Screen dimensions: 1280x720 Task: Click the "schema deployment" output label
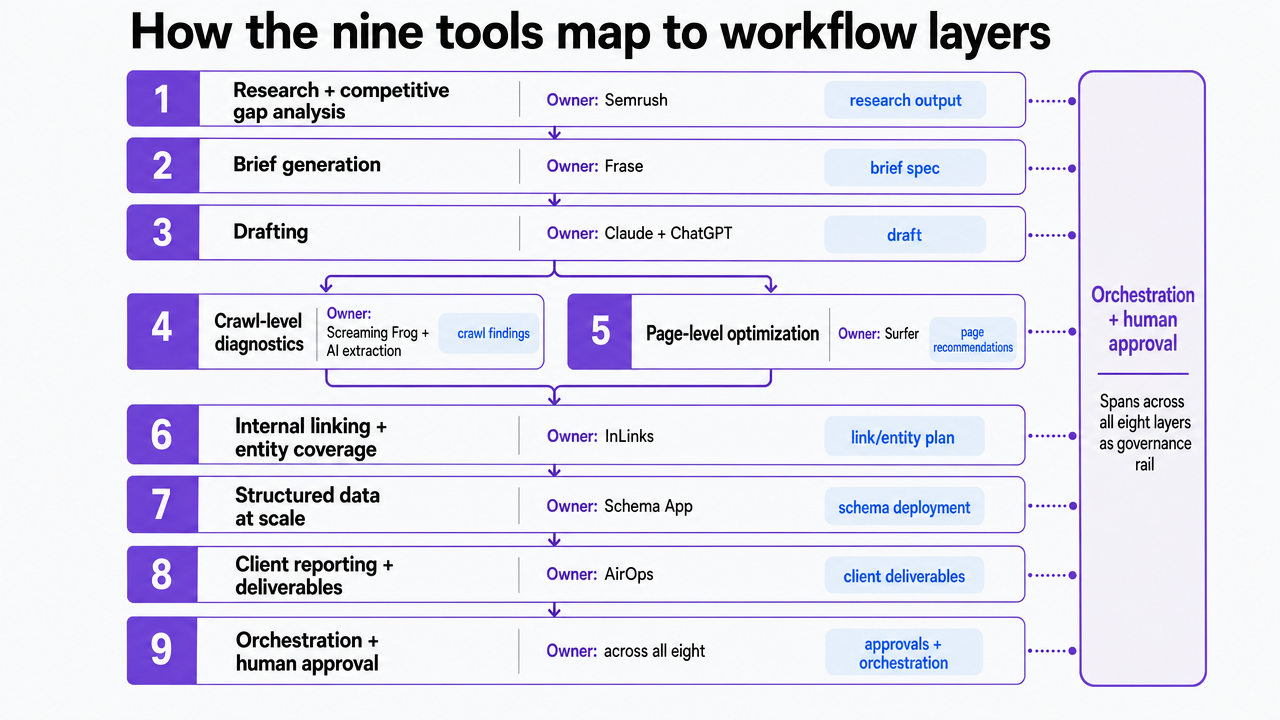(904, 507)
